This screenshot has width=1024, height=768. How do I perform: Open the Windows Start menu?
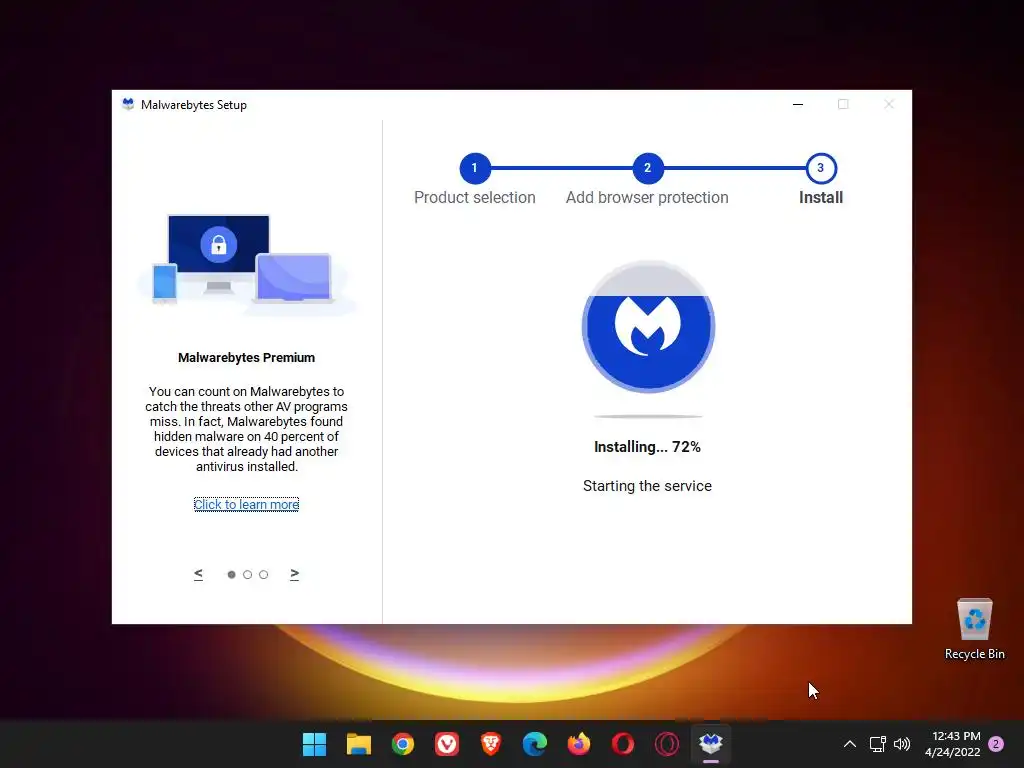coord(314,744)
